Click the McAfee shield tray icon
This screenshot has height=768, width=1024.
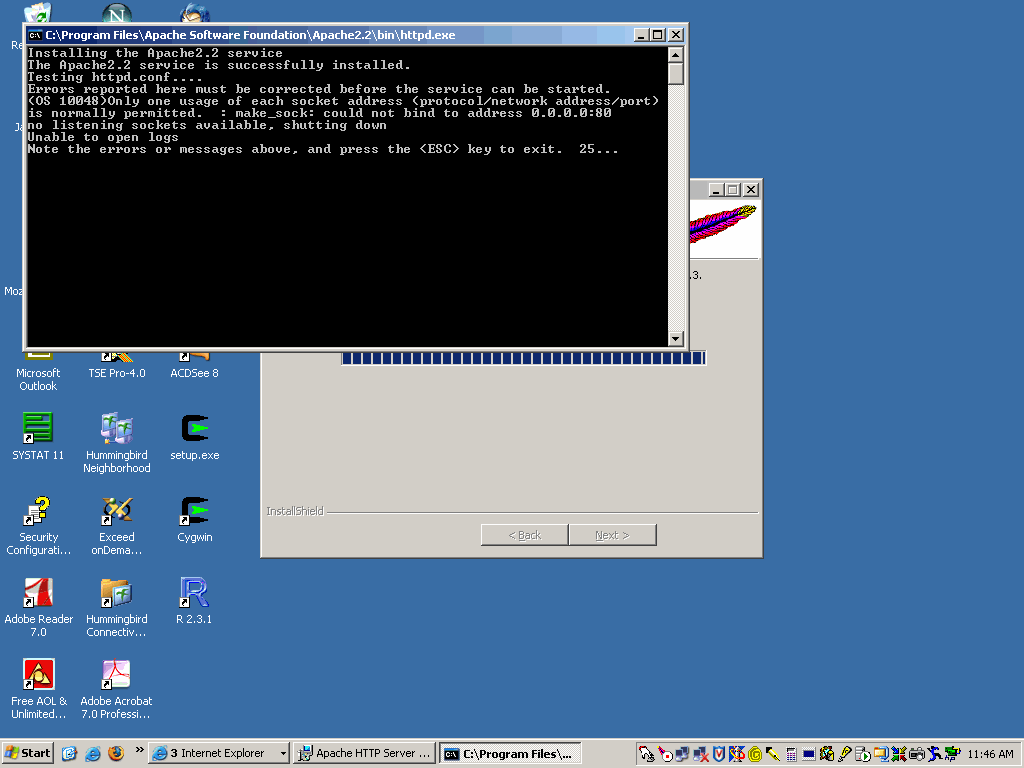[x=718, y=754]
